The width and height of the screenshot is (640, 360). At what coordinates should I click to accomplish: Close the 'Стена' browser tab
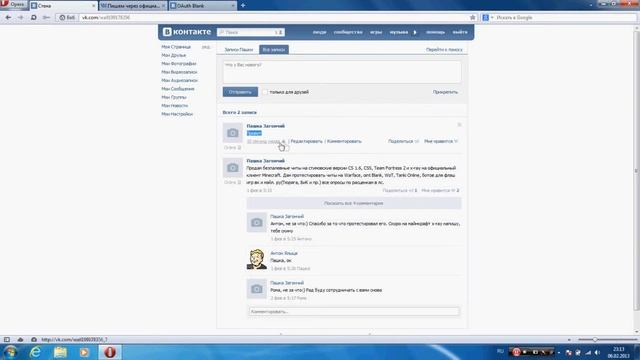(x=93, y=6)
